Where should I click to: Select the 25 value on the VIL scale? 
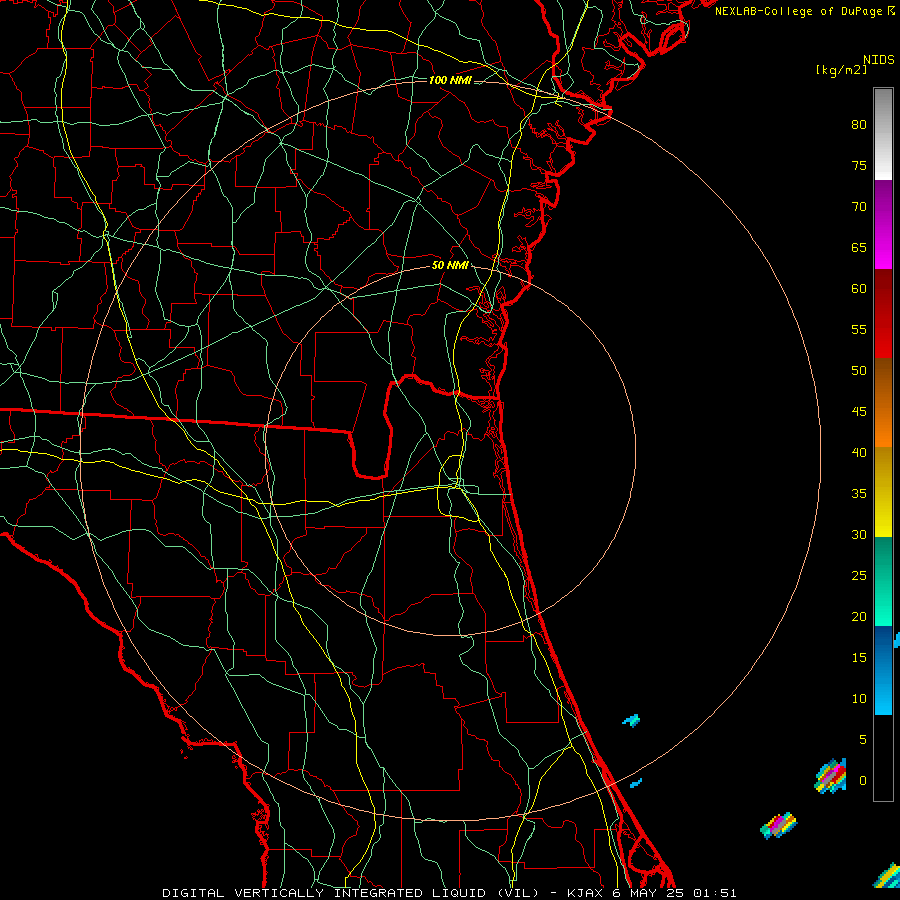859,576
